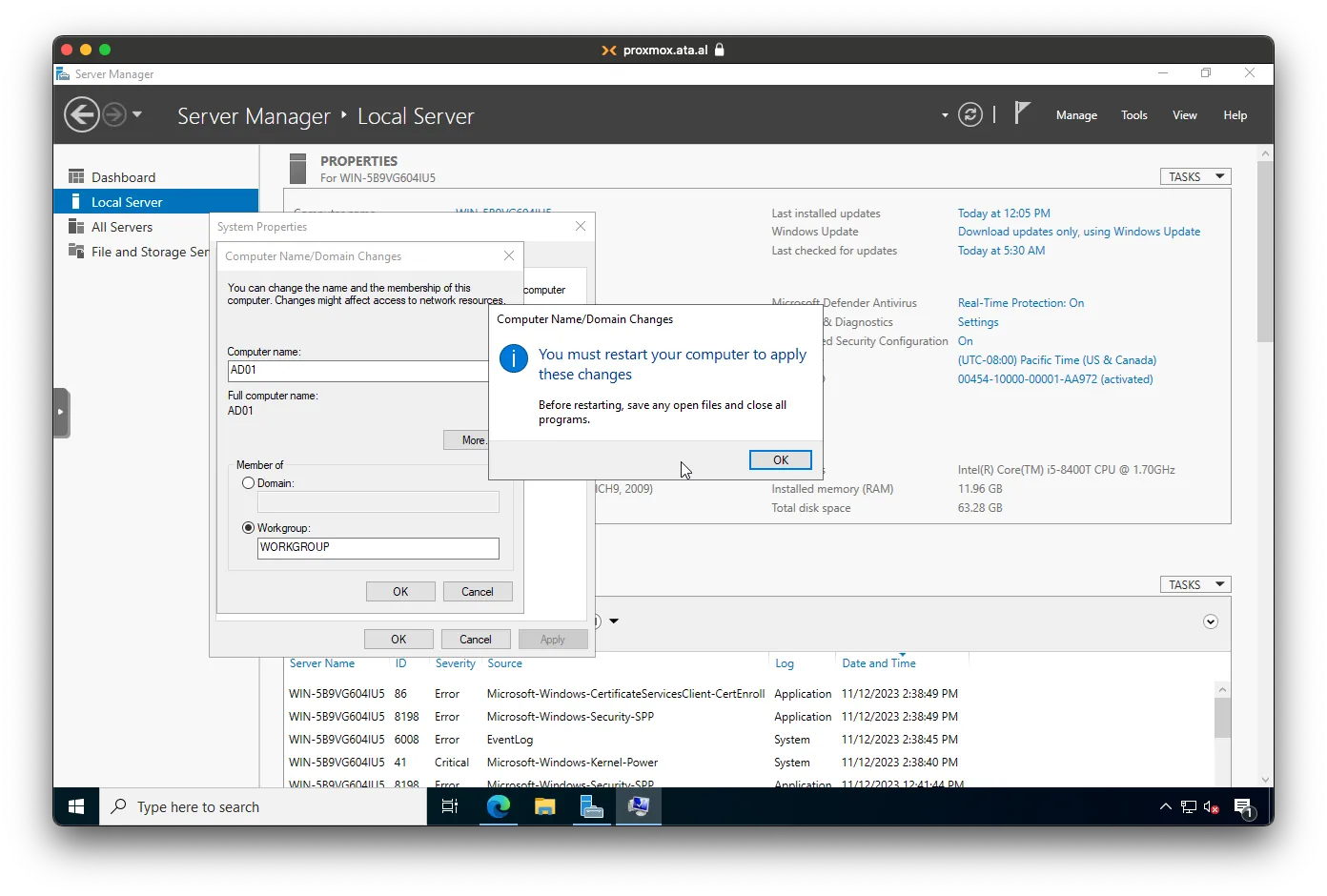Click 'Today at 5:30 AM' last checked link
This screenshot has width=1327, height=896.
pyautogui.click(x=1001, y=251)
